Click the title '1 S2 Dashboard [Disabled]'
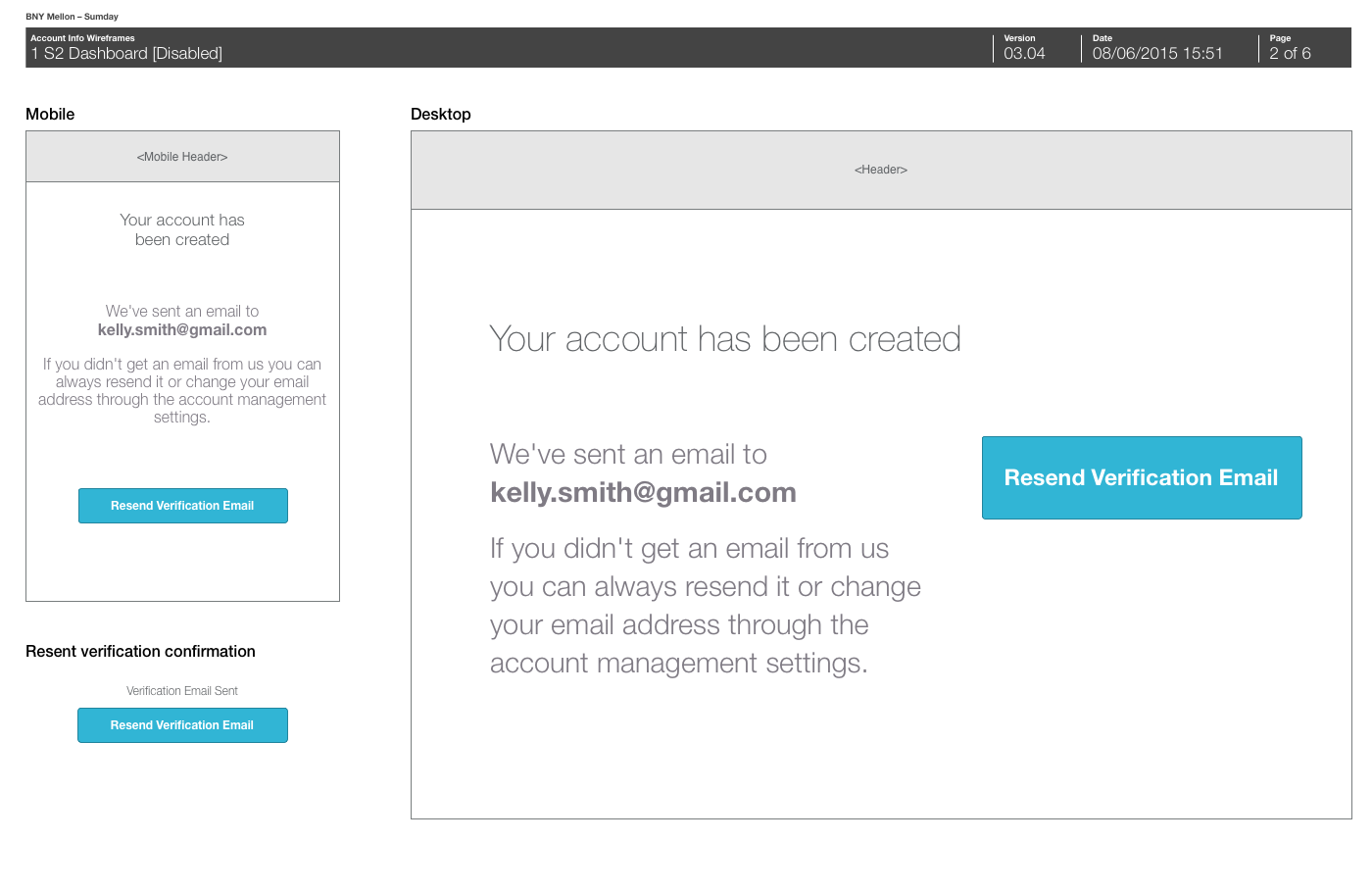 (x=126, y=54)
